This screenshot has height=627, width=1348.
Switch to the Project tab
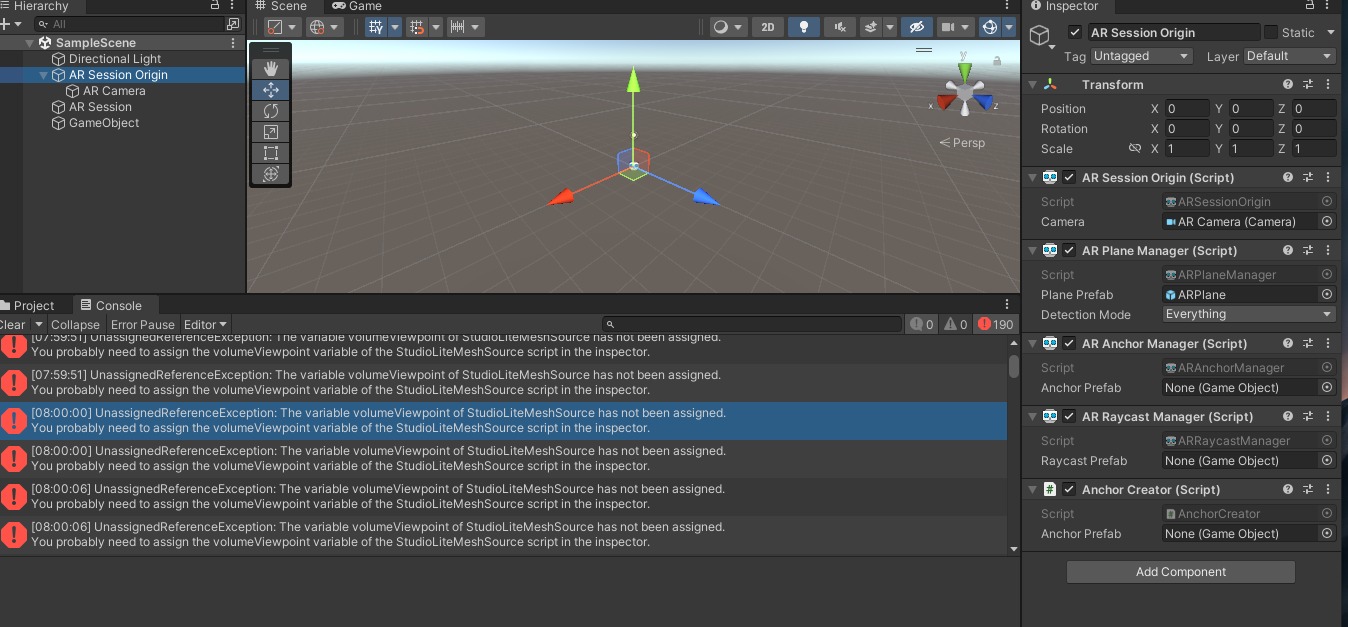pyautogui.click(x=33, y=306)
